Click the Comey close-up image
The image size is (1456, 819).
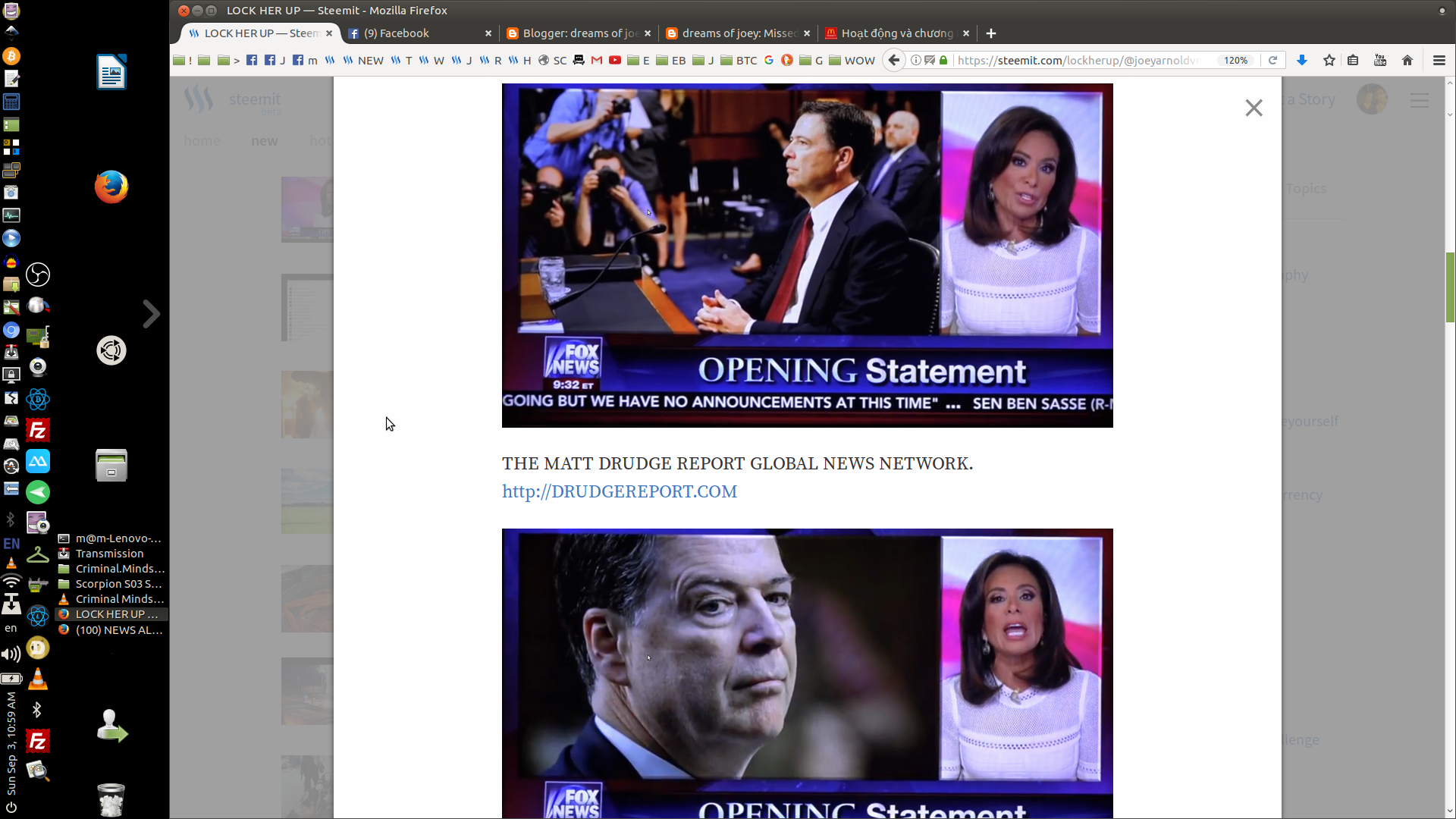click(x=808, y=673)
